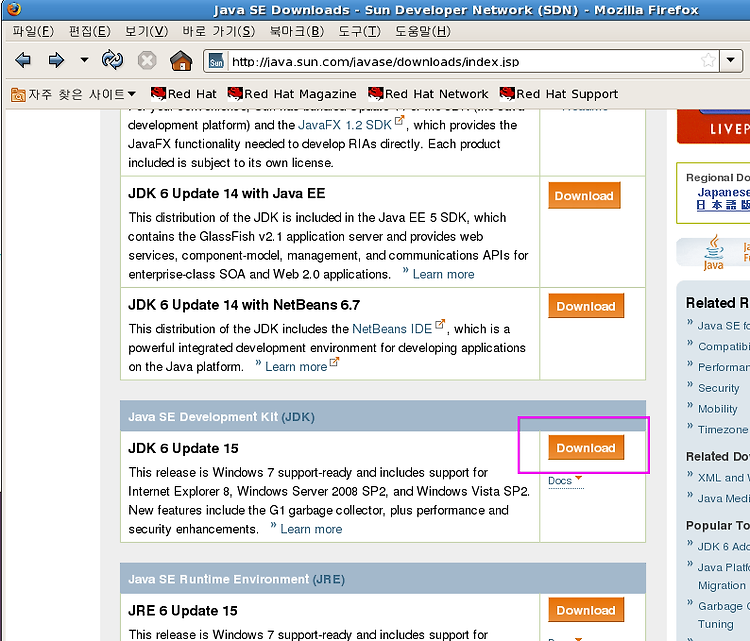Open the 보기(V) menu
750x641 pixels.
coord(146,32)
